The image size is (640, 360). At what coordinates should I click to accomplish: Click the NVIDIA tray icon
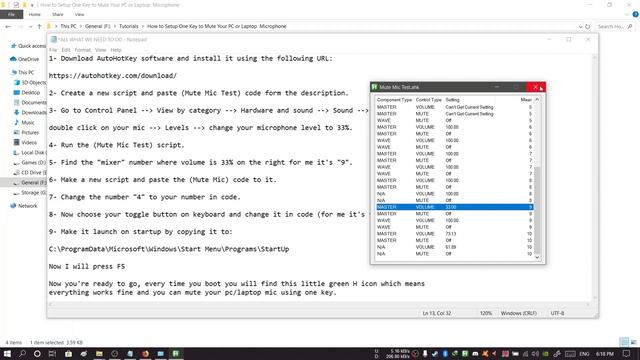tap(546, 354)
